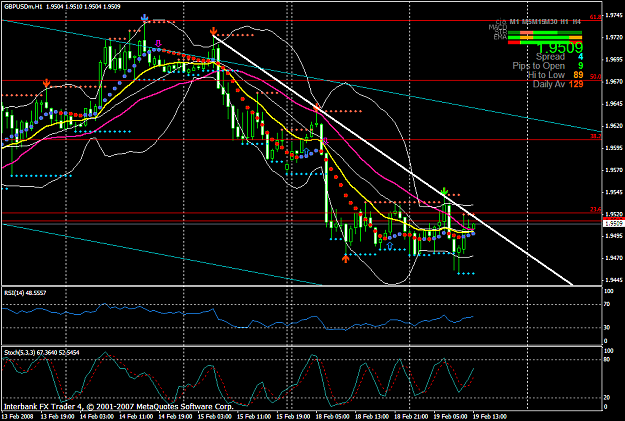625x421 pixels.
Task: Click the 1.9470 price axis label
Action: 614,258
